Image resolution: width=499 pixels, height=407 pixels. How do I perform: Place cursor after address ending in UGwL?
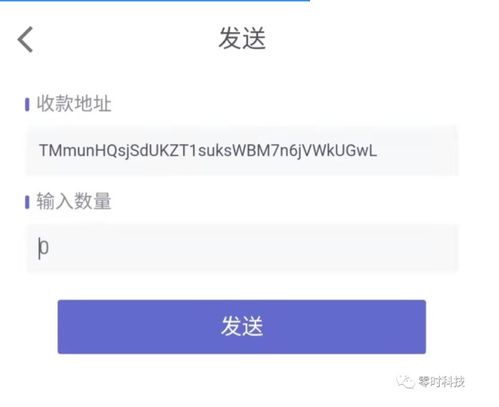click(379, 151)
